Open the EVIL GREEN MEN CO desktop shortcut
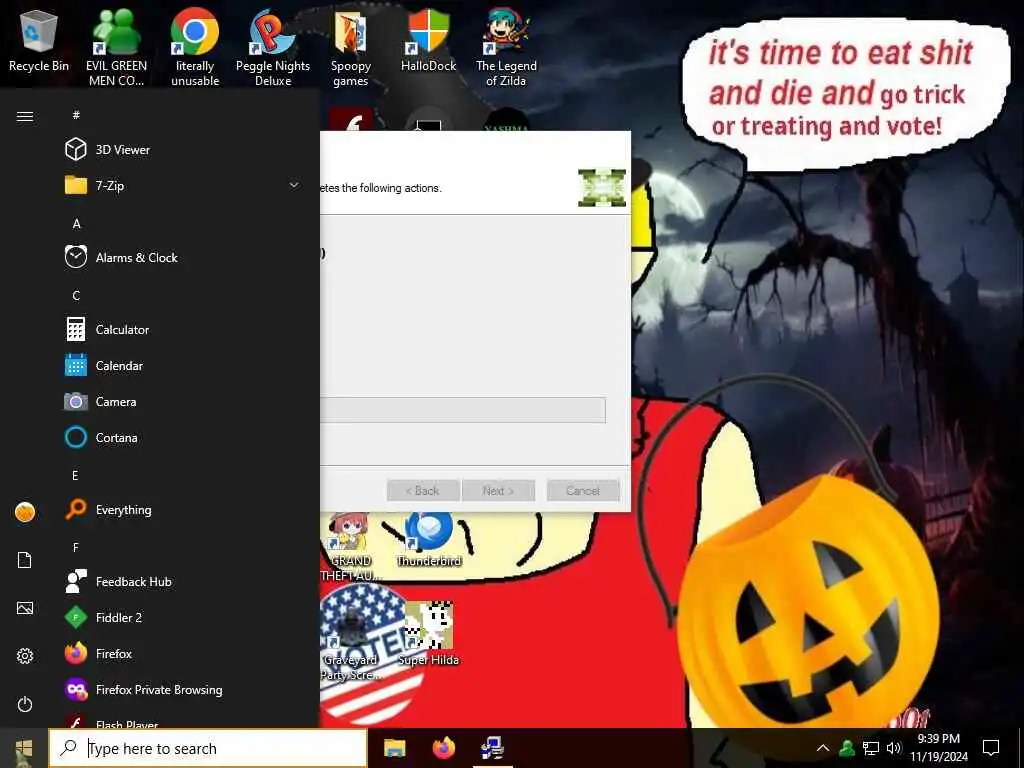 116,47
